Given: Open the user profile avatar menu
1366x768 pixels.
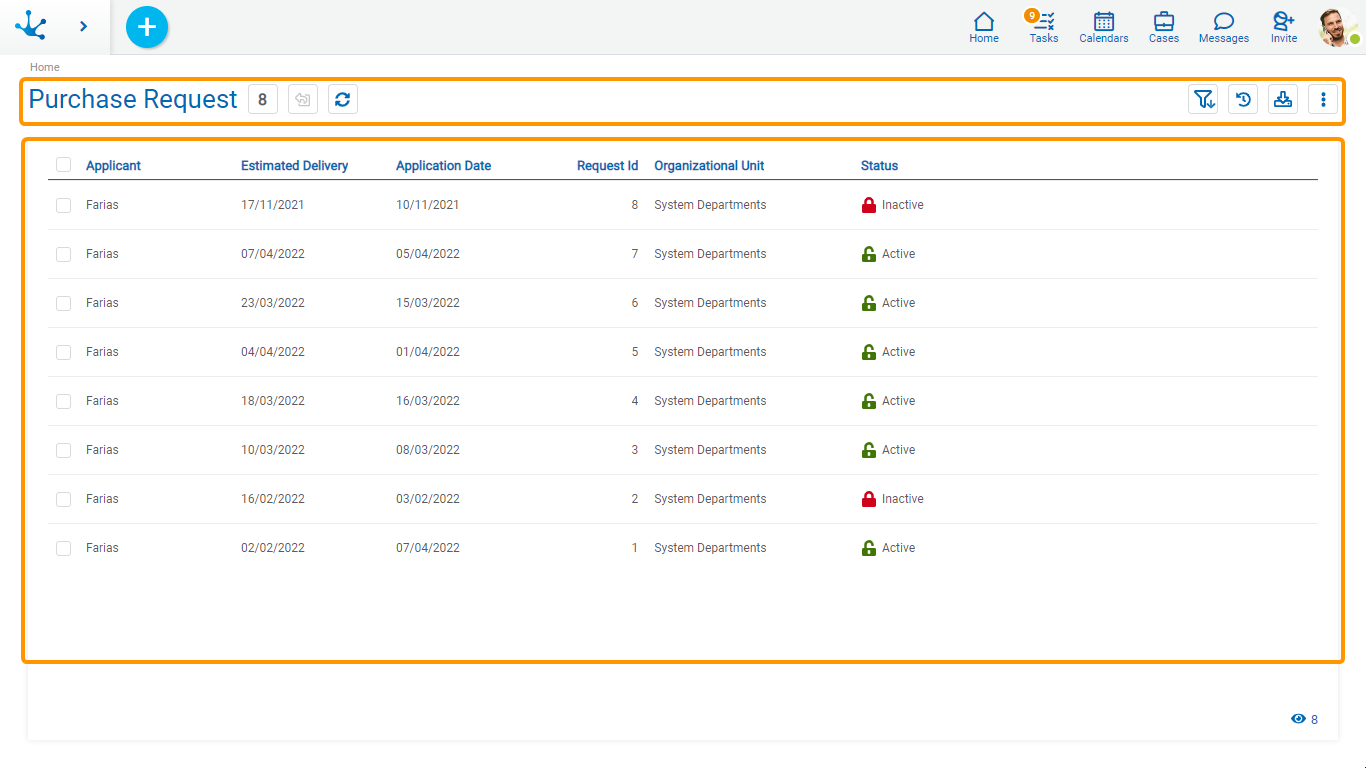Looking at the screenshot, I should (1337, 27).
